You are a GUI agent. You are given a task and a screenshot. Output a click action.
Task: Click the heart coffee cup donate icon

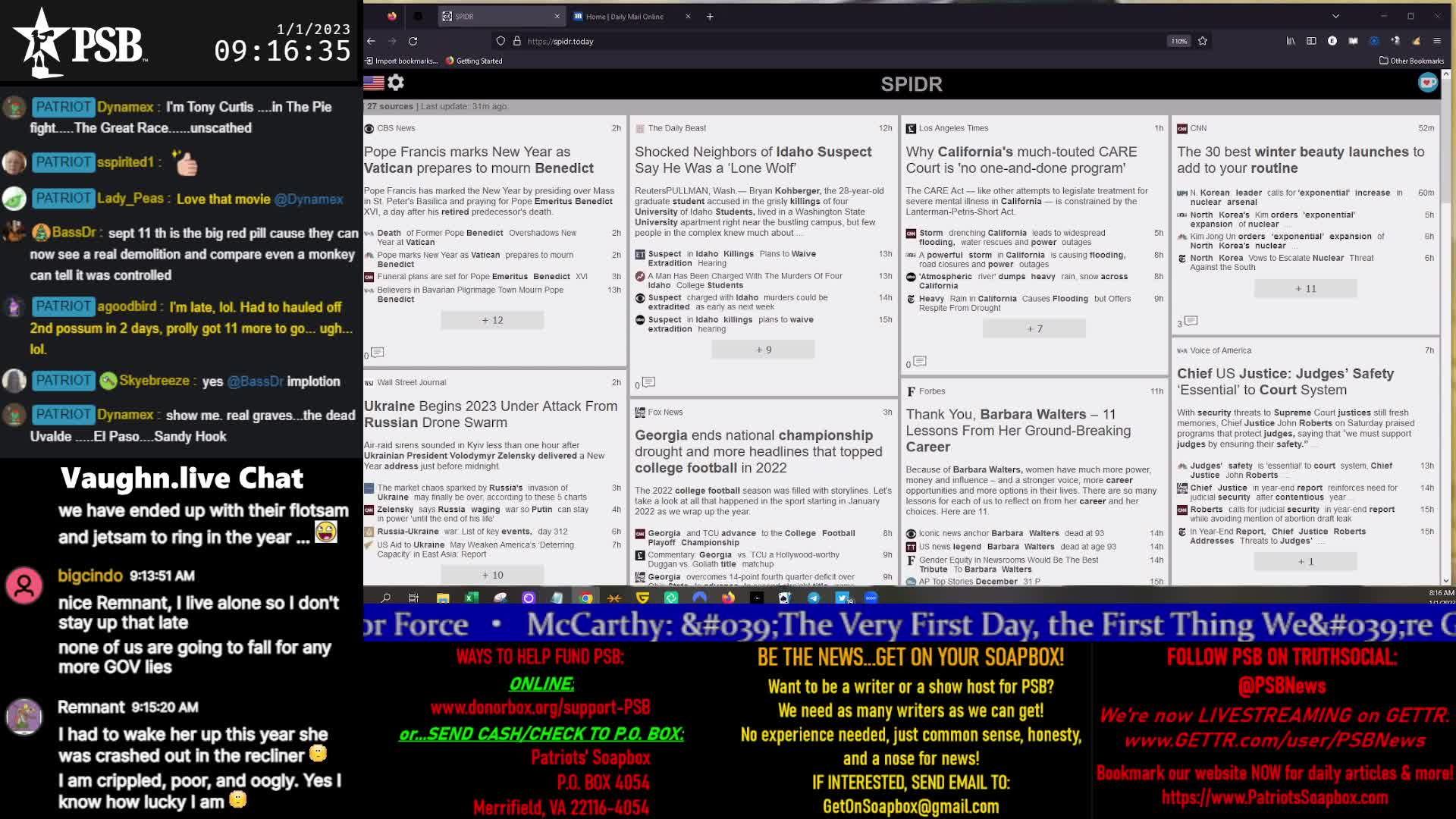(x=1427, y=83)
